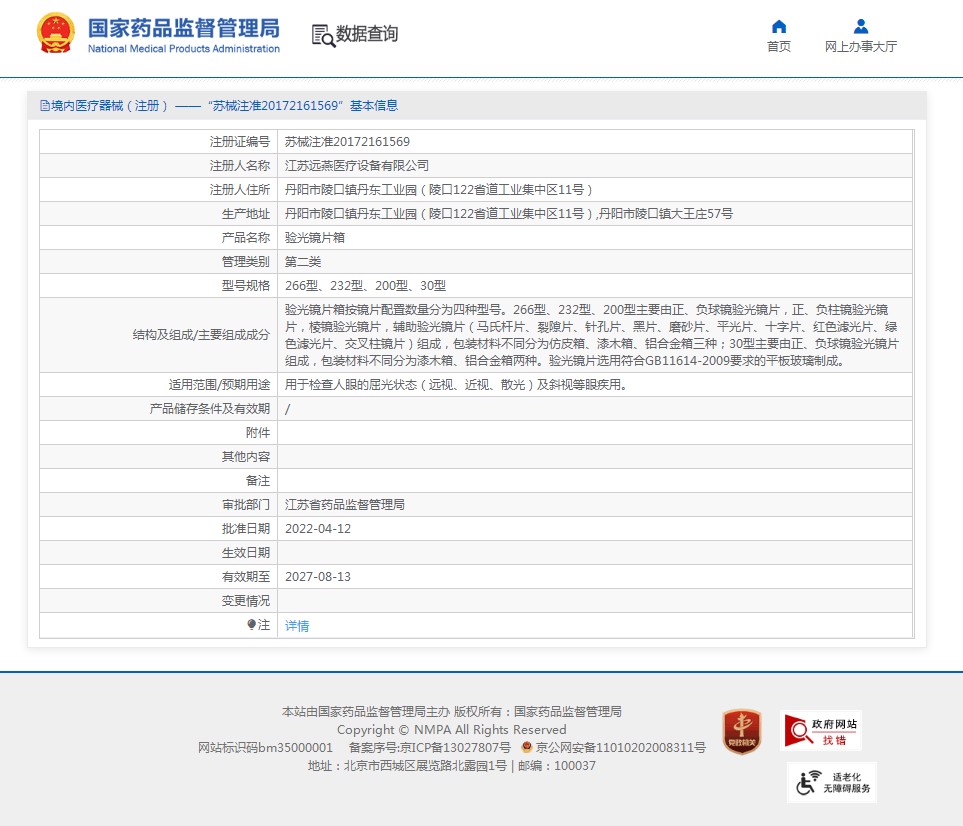This screenshot has width=963, height=826.
Task: Click breadcrumb 境内医疗器械（注册）
Action: 109,106
